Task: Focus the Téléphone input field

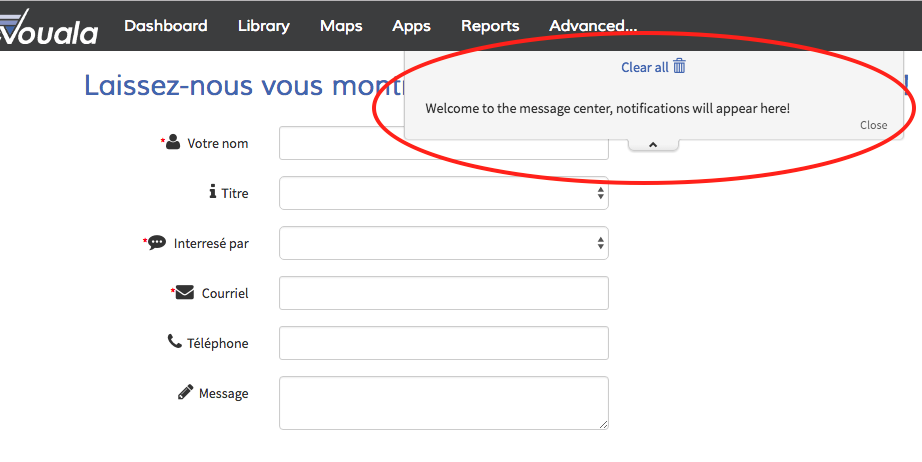Action: pyautogui.click(x=443, y=343)
